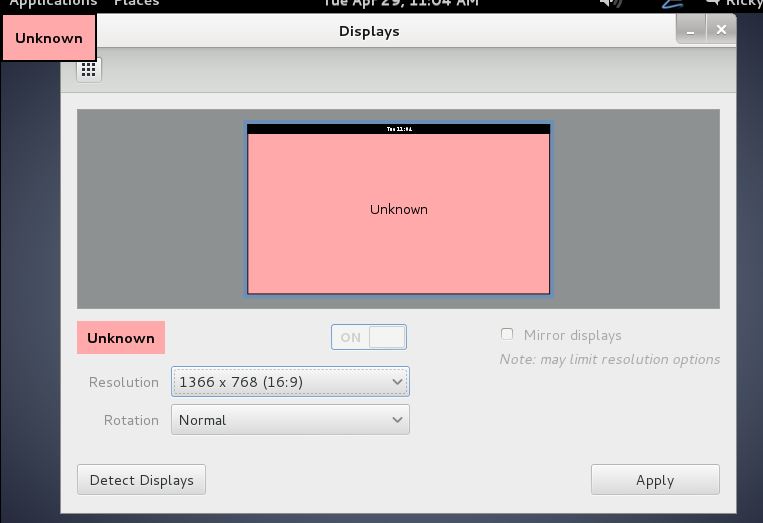Click the clock date in top bar
This screenshot has height=523, width=763.
click(x=401, y=3)
